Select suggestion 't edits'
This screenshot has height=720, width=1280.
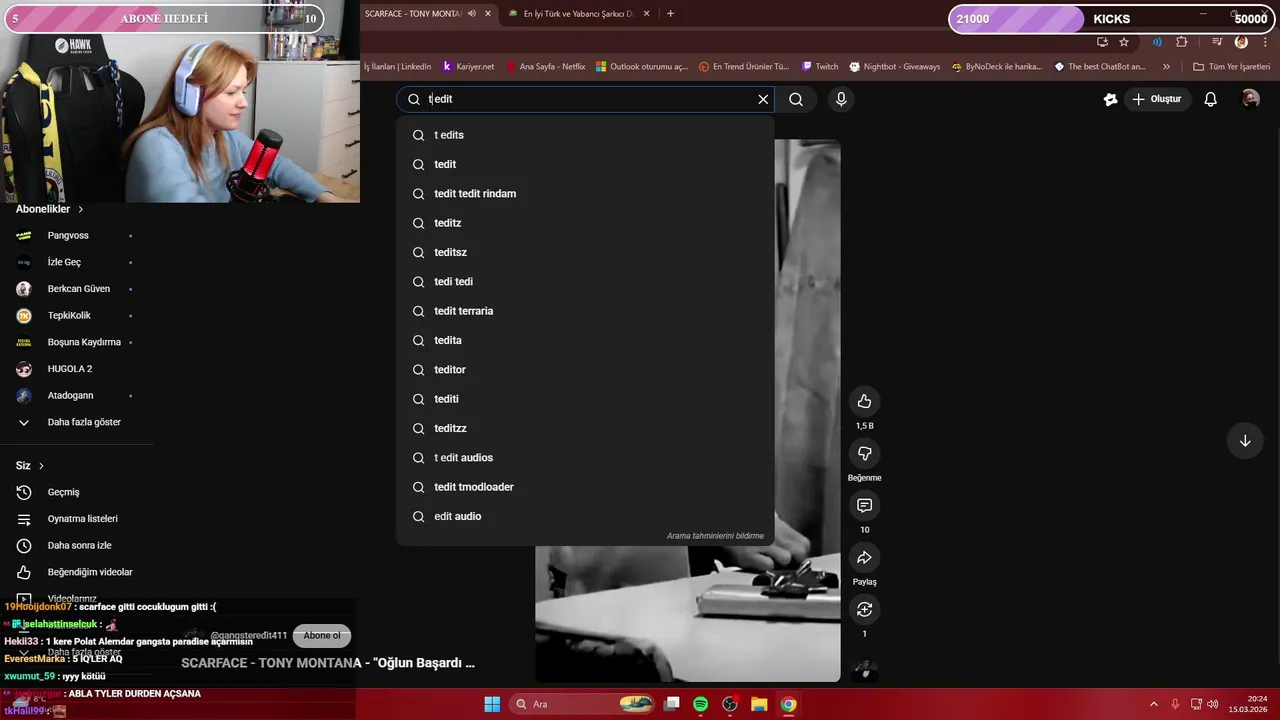[x=585, y=135]
